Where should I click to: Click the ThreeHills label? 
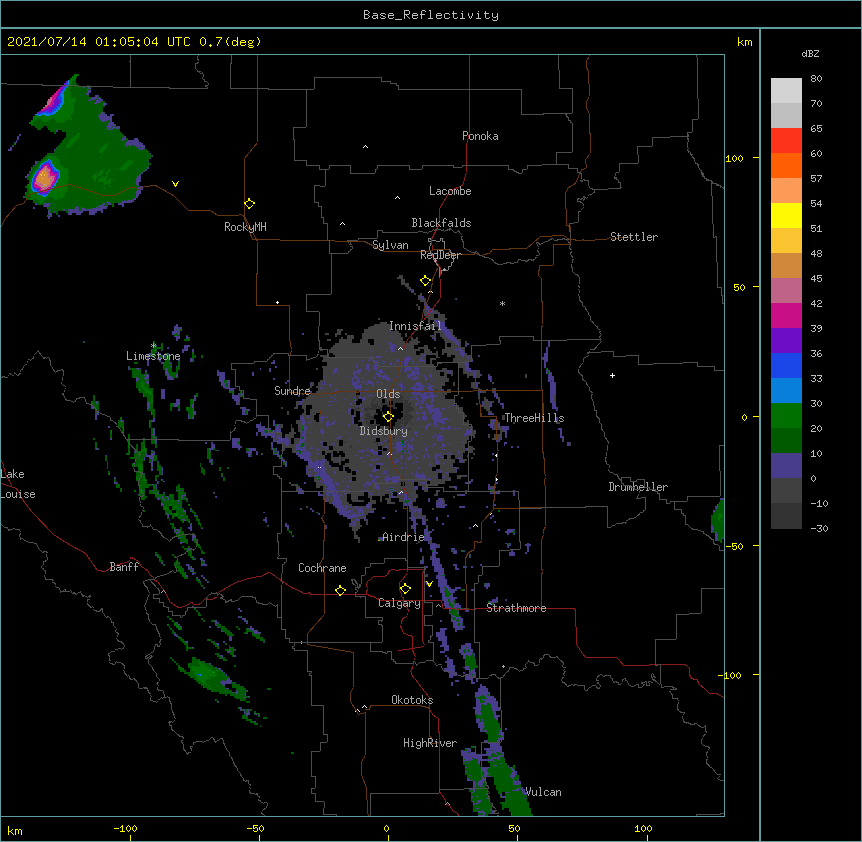534,418
